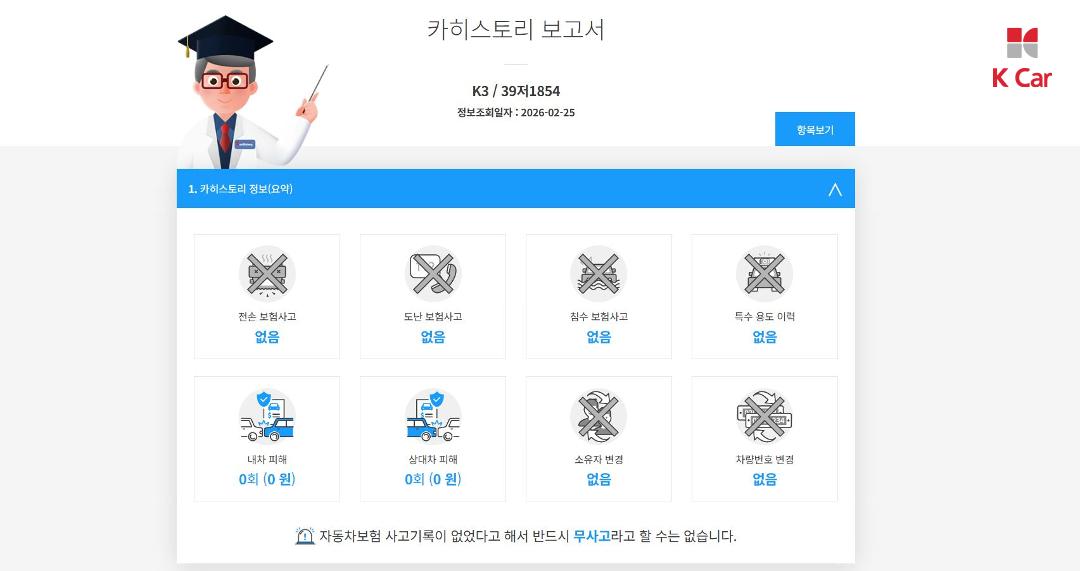Screen dimensions: 1080x571
Task: Click the 상대차 피해 collision icon
Action: pyautogui.click(x=433, y=417)
